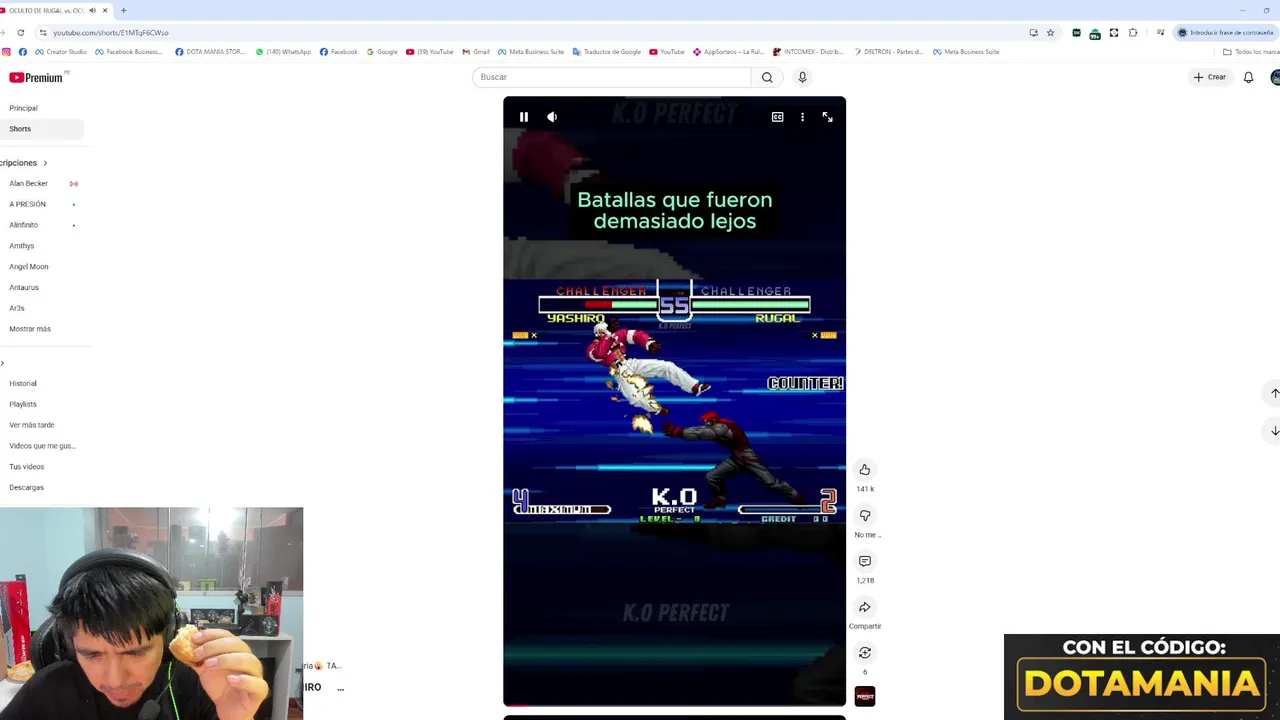Open the media controls icon in Chrome toolbar
The width and height of the screenshot is (1280, 720).
(x=1160, y=32)
